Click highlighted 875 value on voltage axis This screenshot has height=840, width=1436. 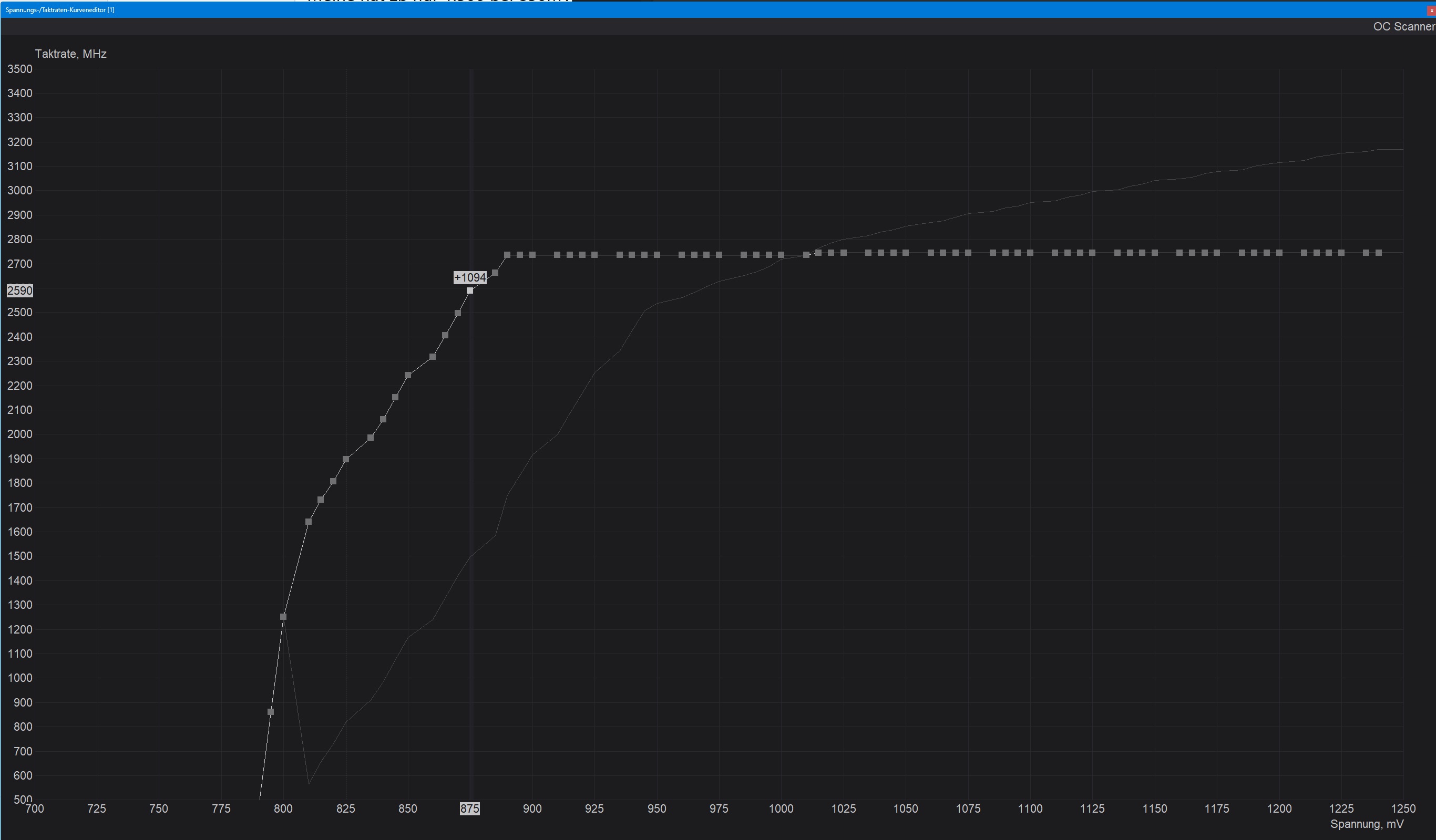pos(469,808)
